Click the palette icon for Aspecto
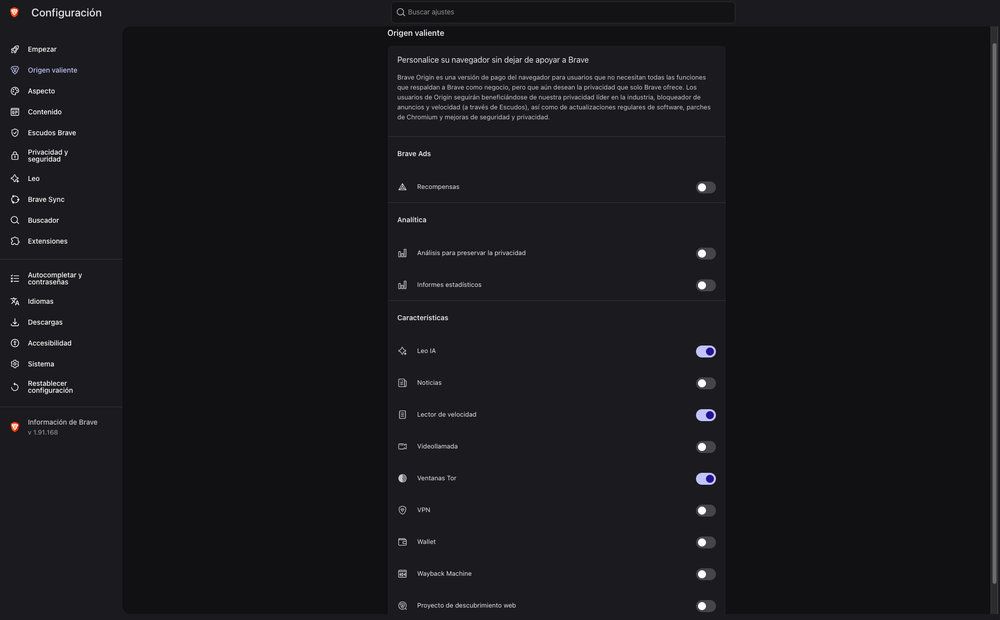 pos(15,91)
